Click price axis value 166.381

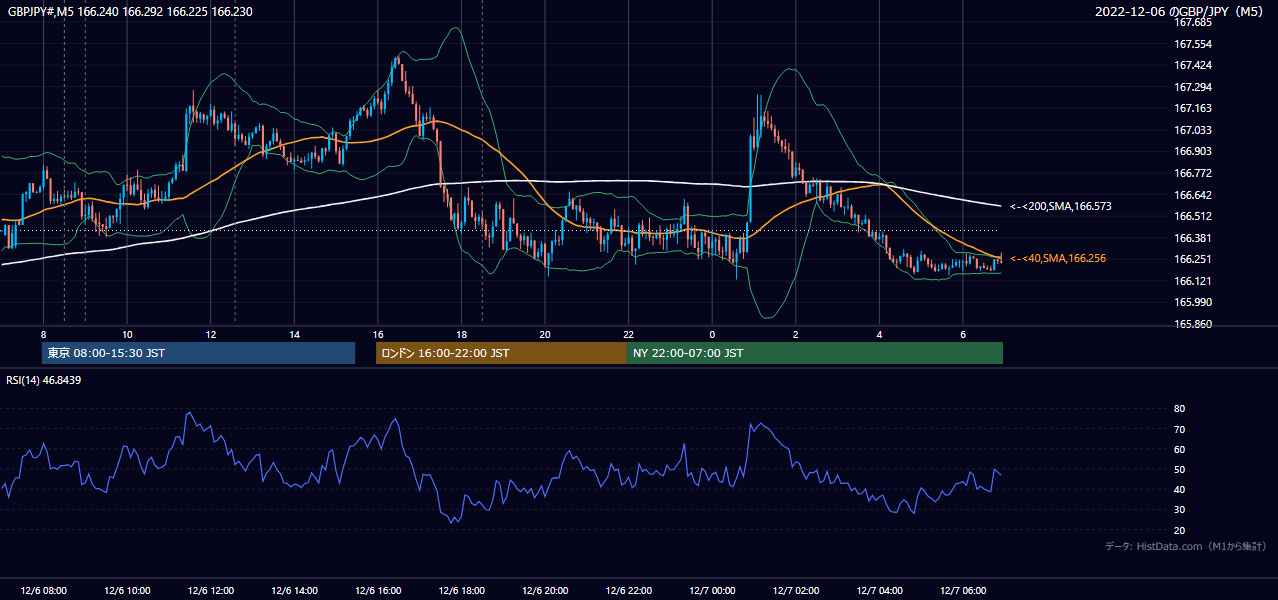[x=1192, y=238]
